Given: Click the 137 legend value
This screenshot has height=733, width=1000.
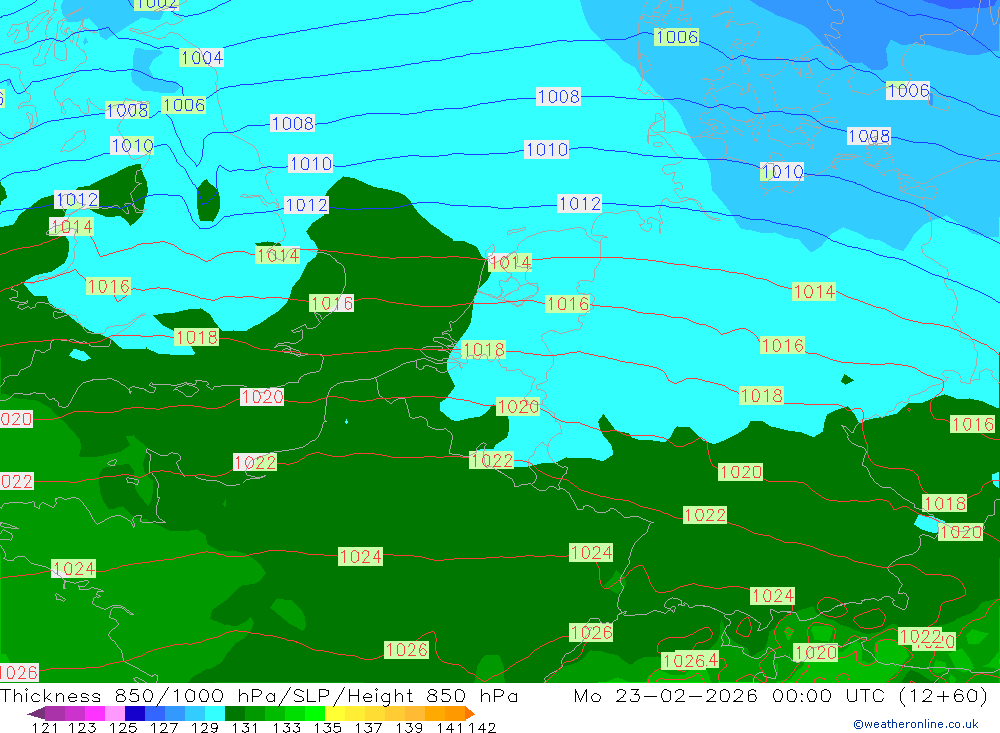Looking at the screenshot, I should pos(368,728).
